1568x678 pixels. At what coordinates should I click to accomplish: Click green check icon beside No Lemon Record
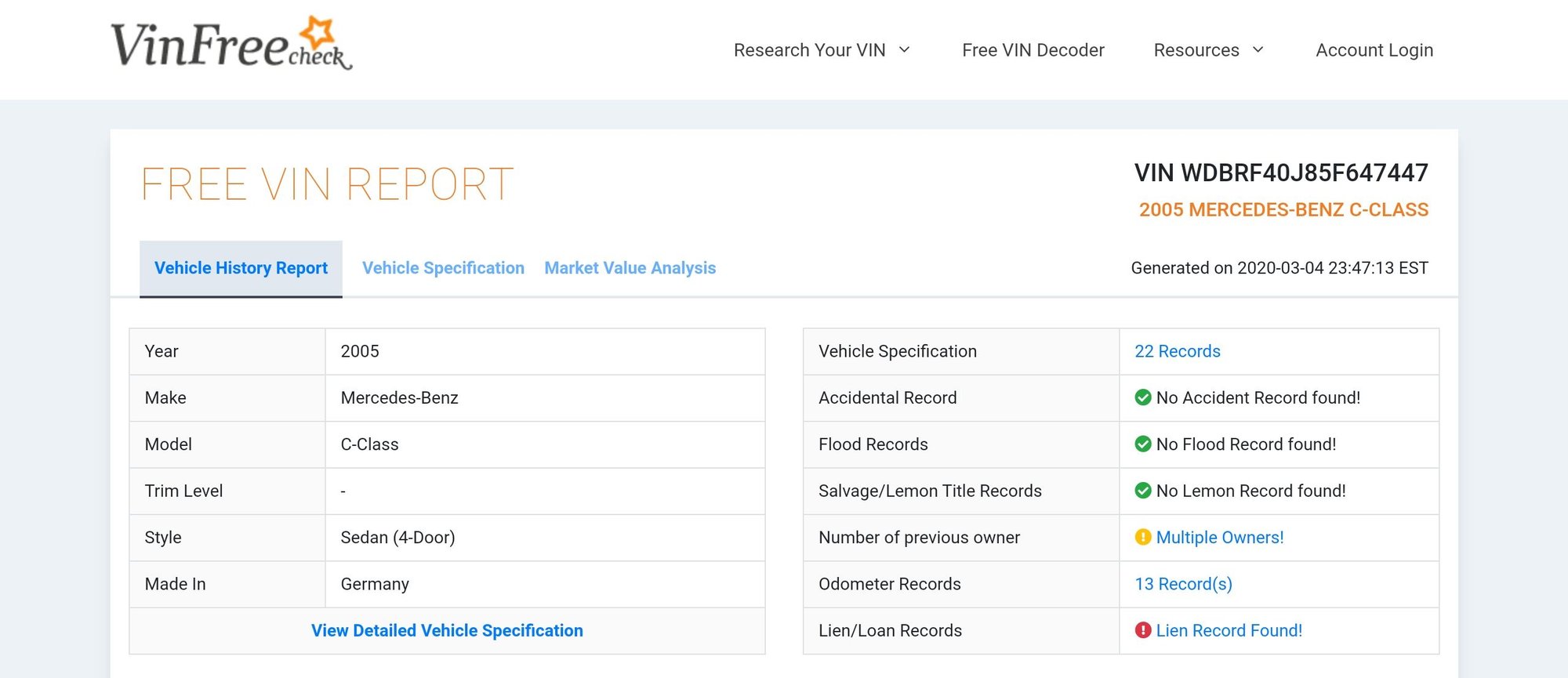coord(1143,491)
